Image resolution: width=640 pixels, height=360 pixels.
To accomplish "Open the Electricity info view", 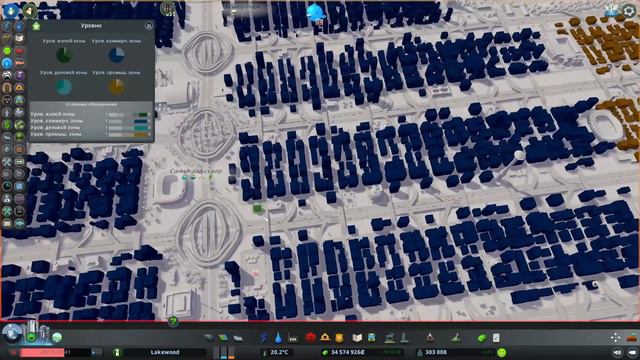I will (7, 27).
